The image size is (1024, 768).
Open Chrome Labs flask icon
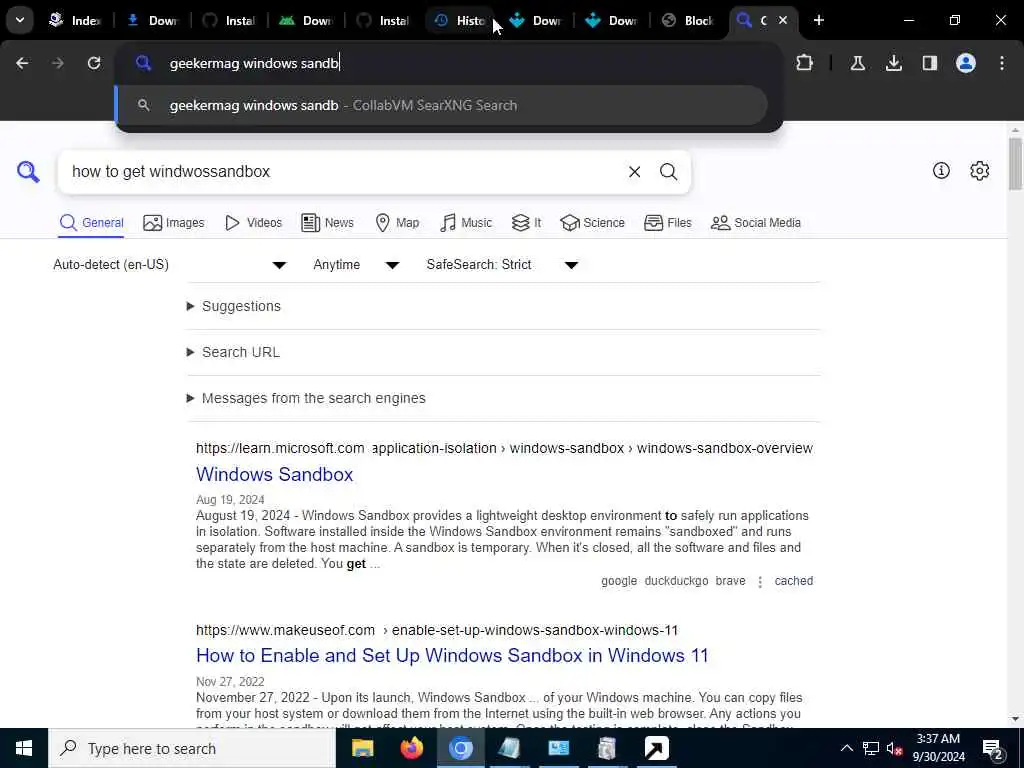pyautogui.click(x=857, y=63)
